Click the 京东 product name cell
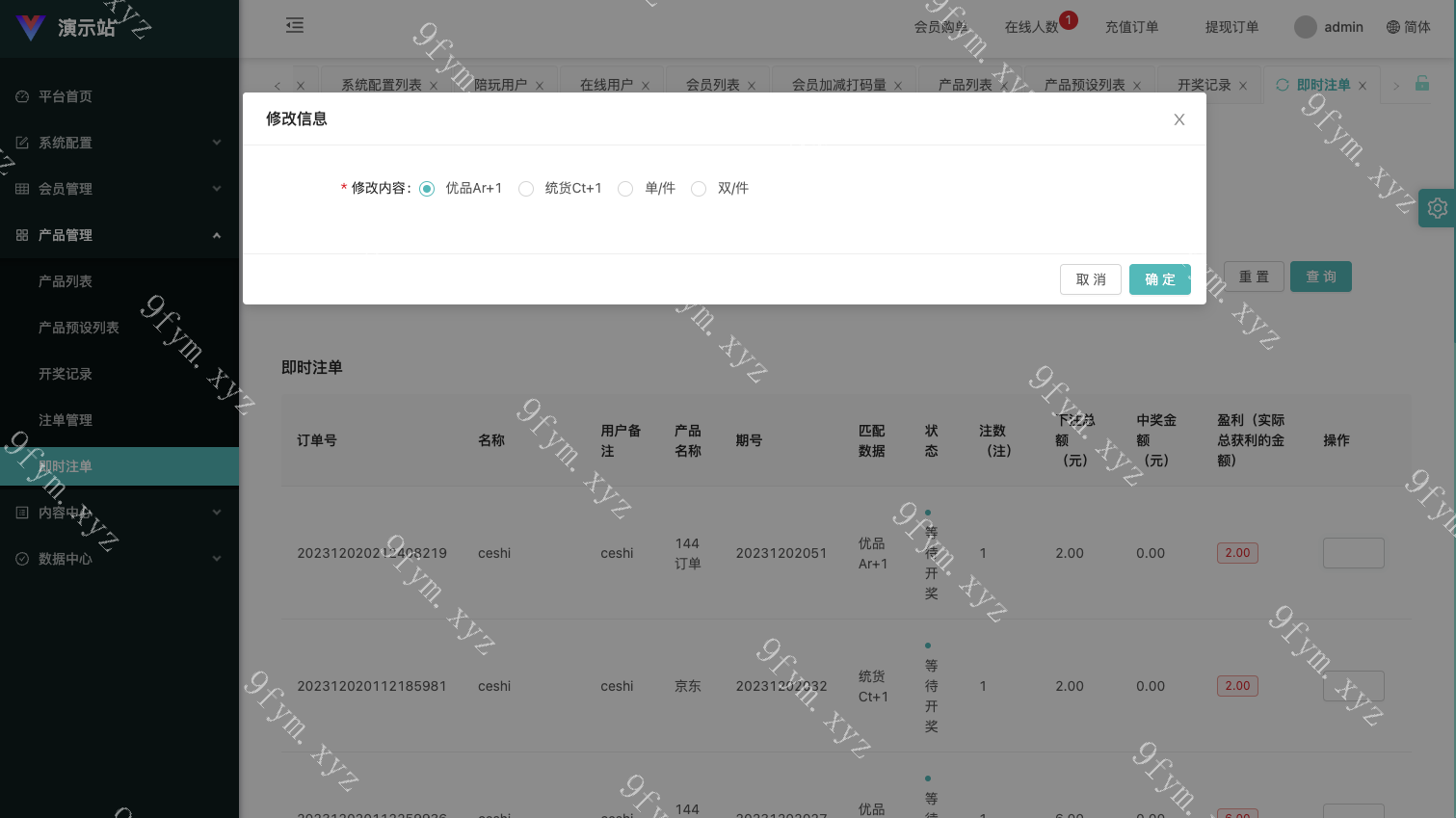This screenshot has width=1456, height=818. 688,686
